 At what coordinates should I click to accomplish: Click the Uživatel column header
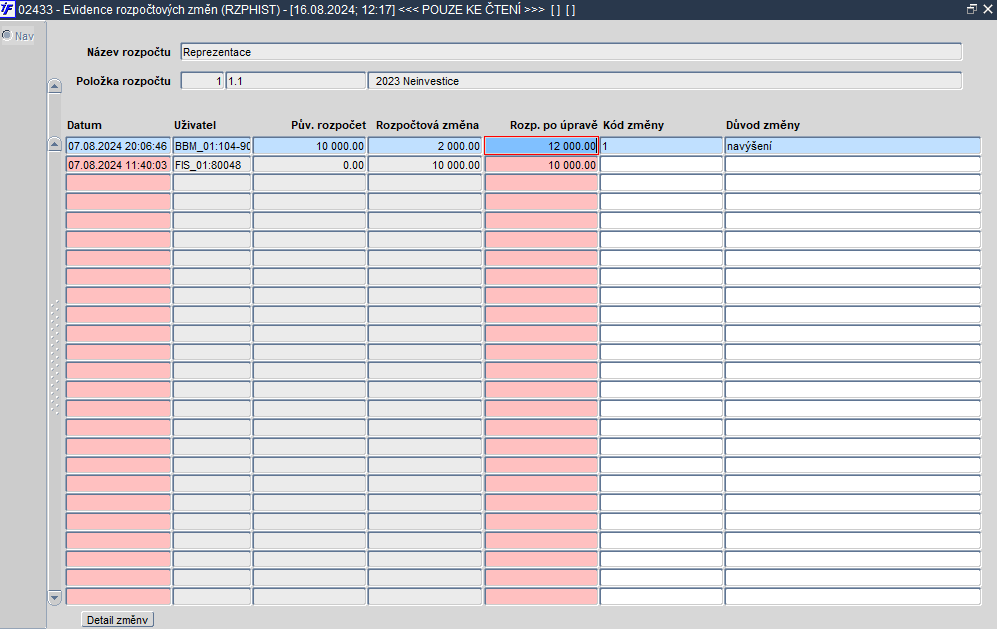pyautogui.click(x=195, y=125)
